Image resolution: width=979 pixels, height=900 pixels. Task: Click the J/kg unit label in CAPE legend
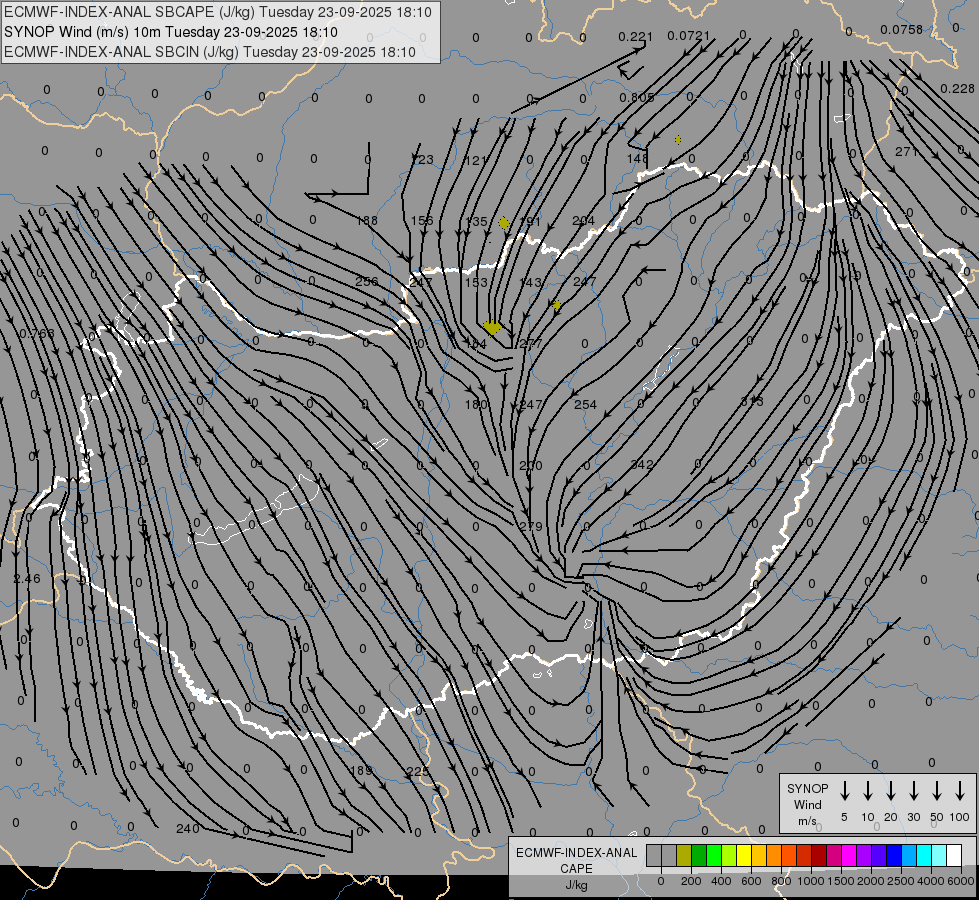576,885
